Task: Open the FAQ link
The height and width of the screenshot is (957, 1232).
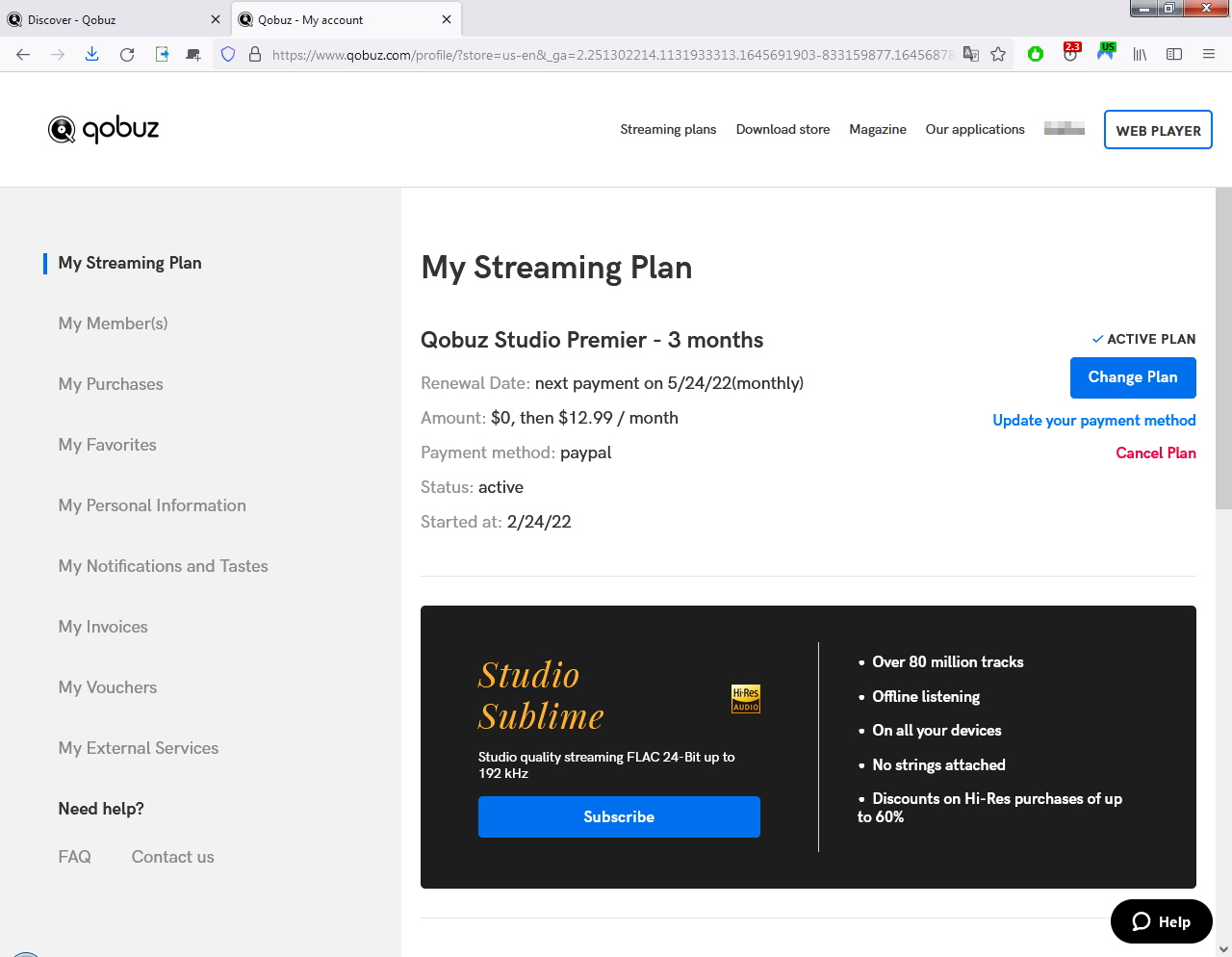Action: [x=74, y=857]
